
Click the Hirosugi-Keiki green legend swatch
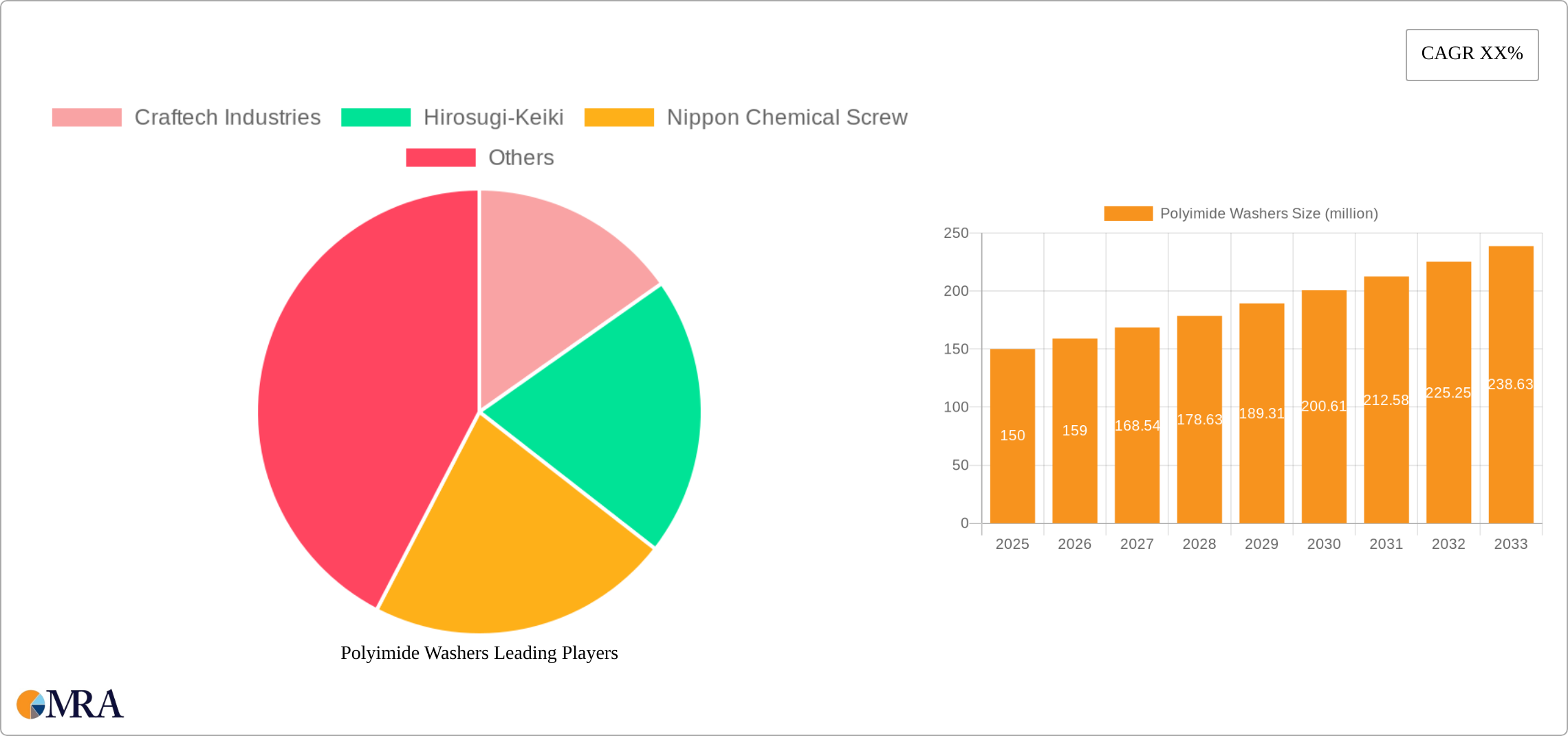(376, 118)
